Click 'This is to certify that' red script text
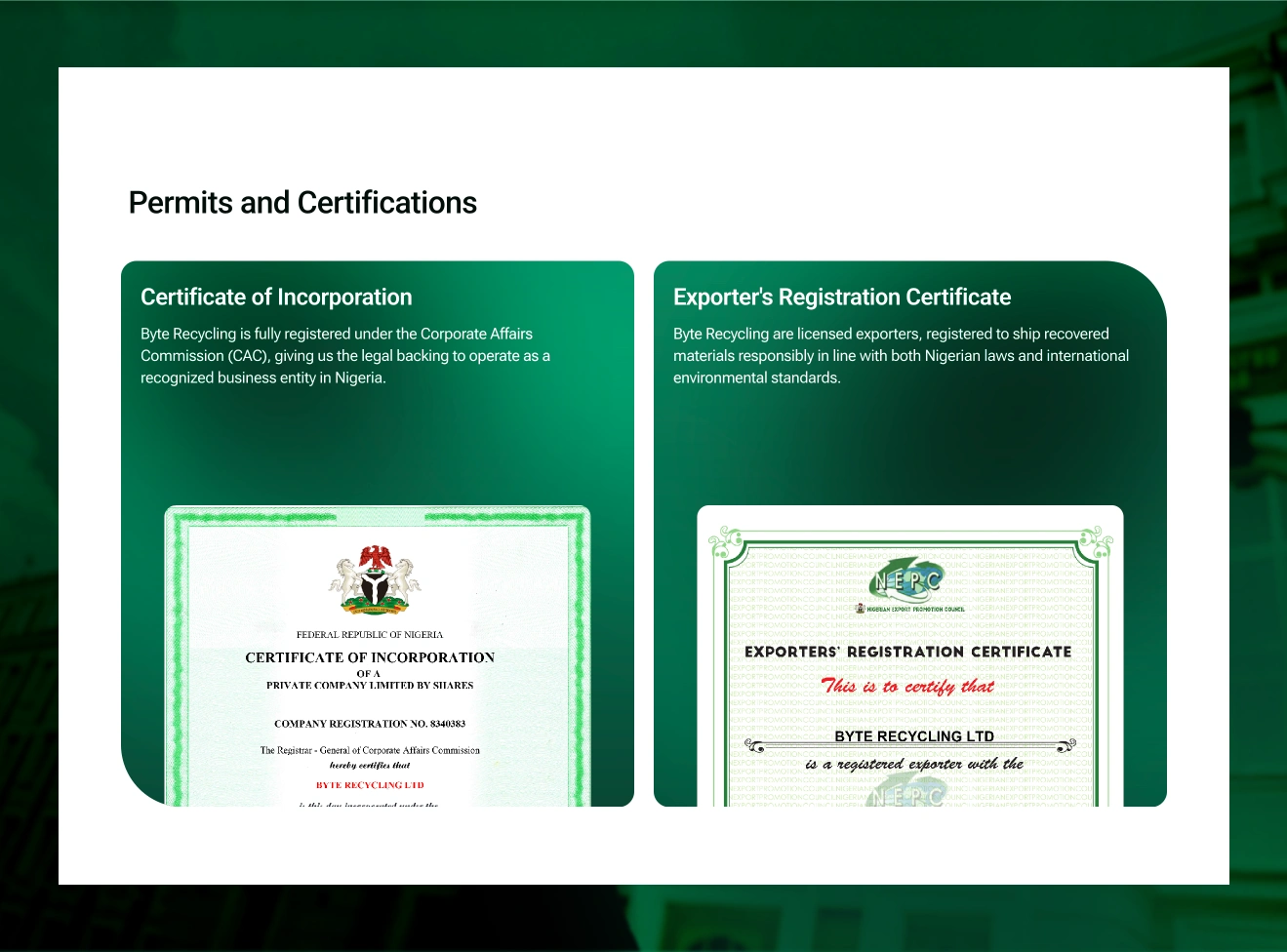This screenshot has width=1287, height=952. 907,686
